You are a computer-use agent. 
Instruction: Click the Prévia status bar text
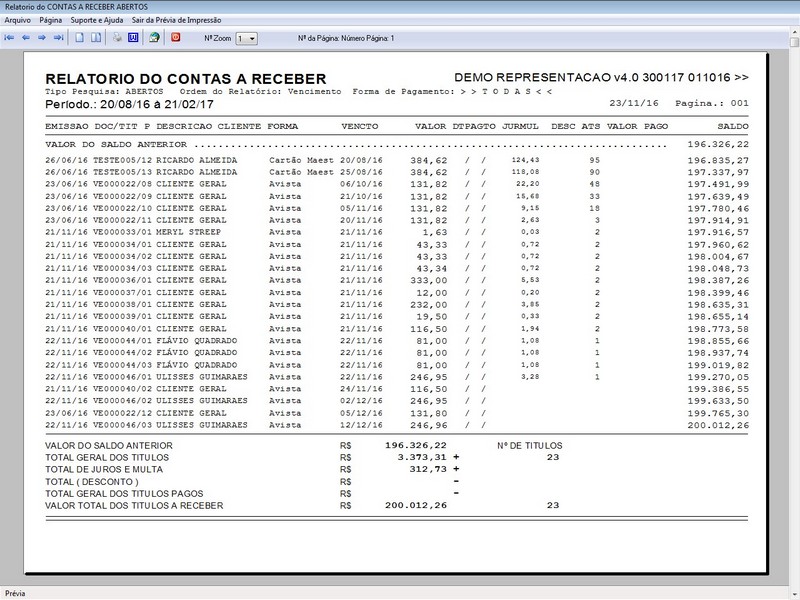[15, 593]
